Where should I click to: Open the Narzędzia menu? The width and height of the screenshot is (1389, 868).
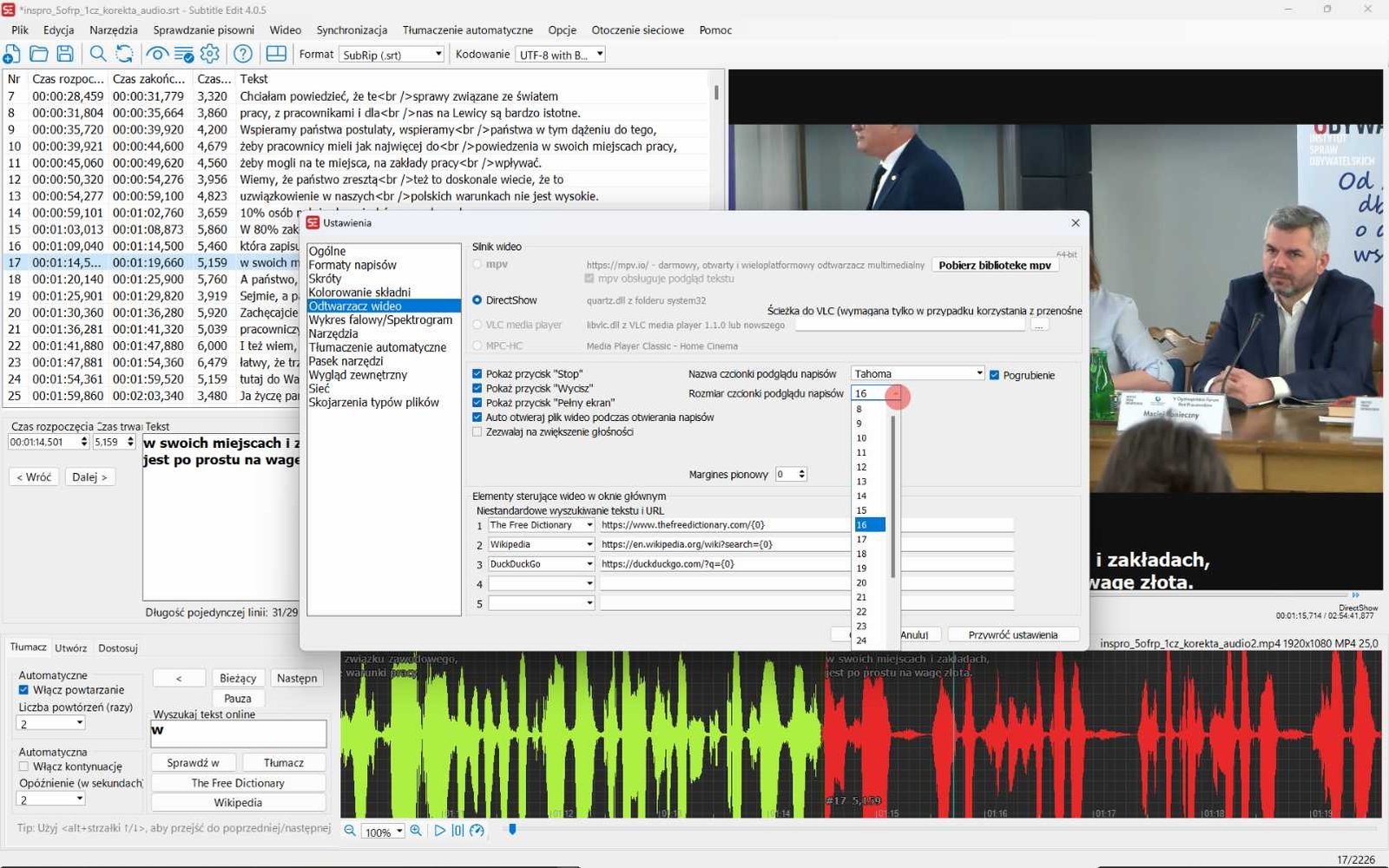tap(114, 30)
